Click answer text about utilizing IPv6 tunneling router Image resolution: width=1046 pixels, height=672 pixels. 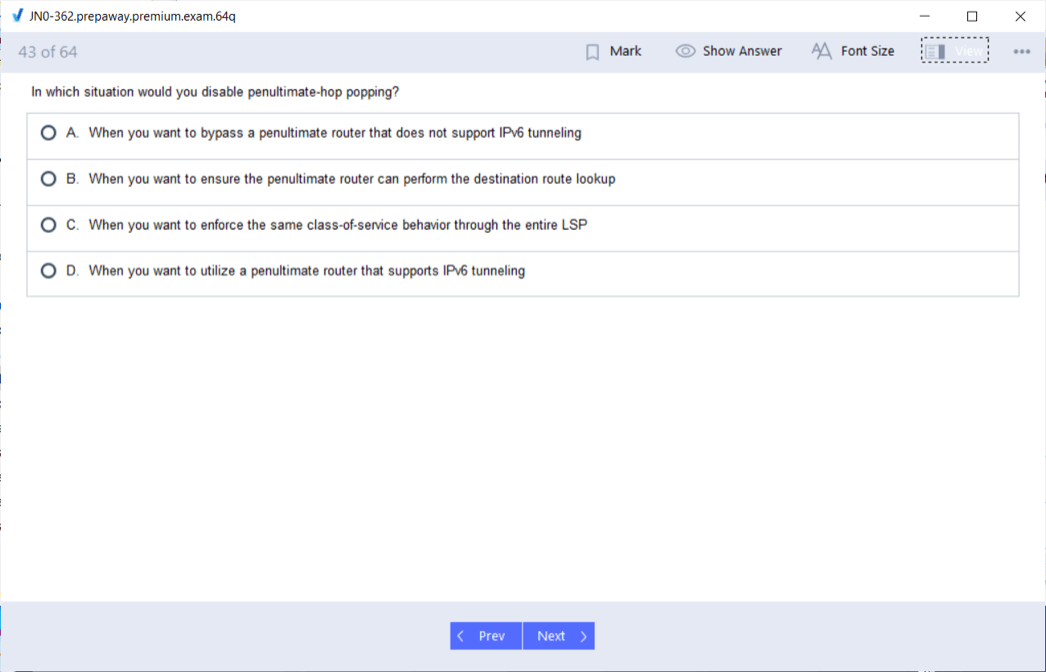pyautogui.click(x=307, y=271)
